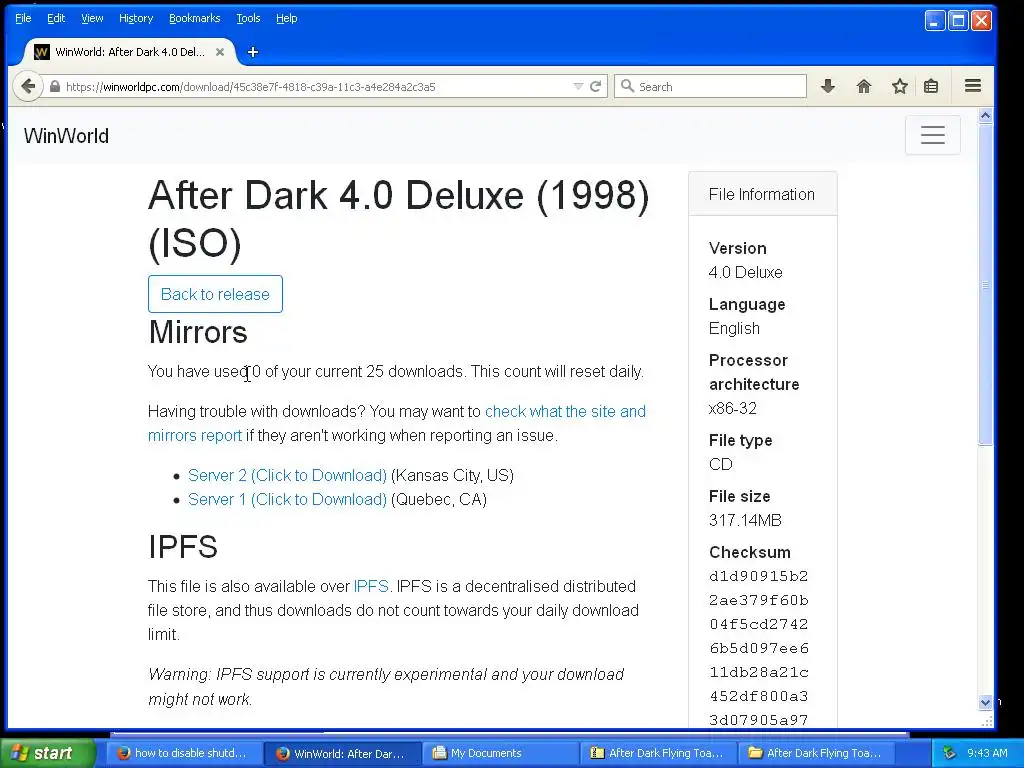This screenshot has height=768, width=1024.
Task: Click the Mirrors heading
Action: tap(198, 332)
